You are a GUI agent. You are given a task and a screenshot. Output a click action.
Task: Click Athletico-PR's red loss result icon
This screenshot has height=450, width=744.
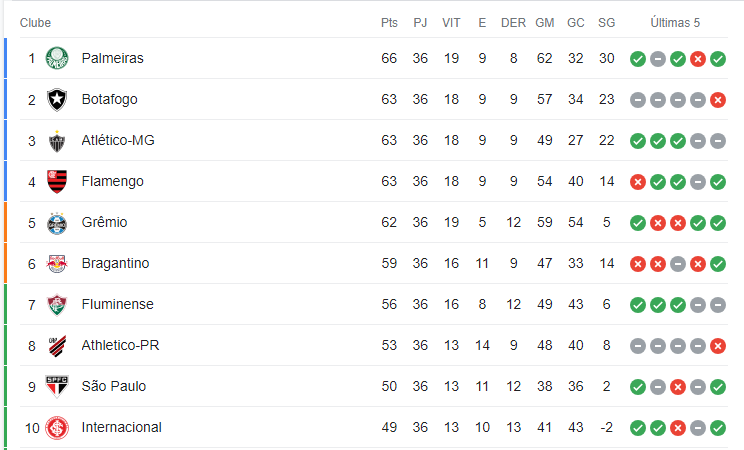click(x=718, y=346)
